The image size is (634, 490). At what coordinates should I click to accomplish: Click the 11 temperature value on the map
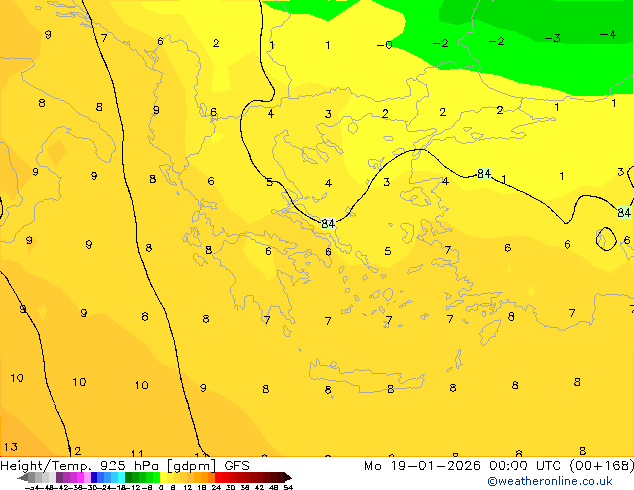137,454
